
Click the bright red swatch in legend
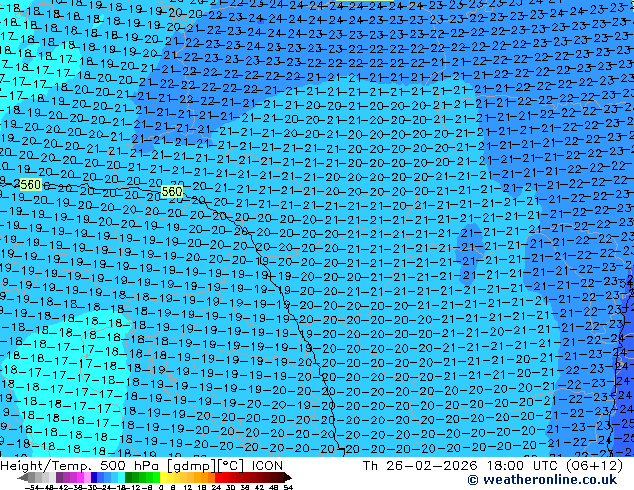pos(218,477)
